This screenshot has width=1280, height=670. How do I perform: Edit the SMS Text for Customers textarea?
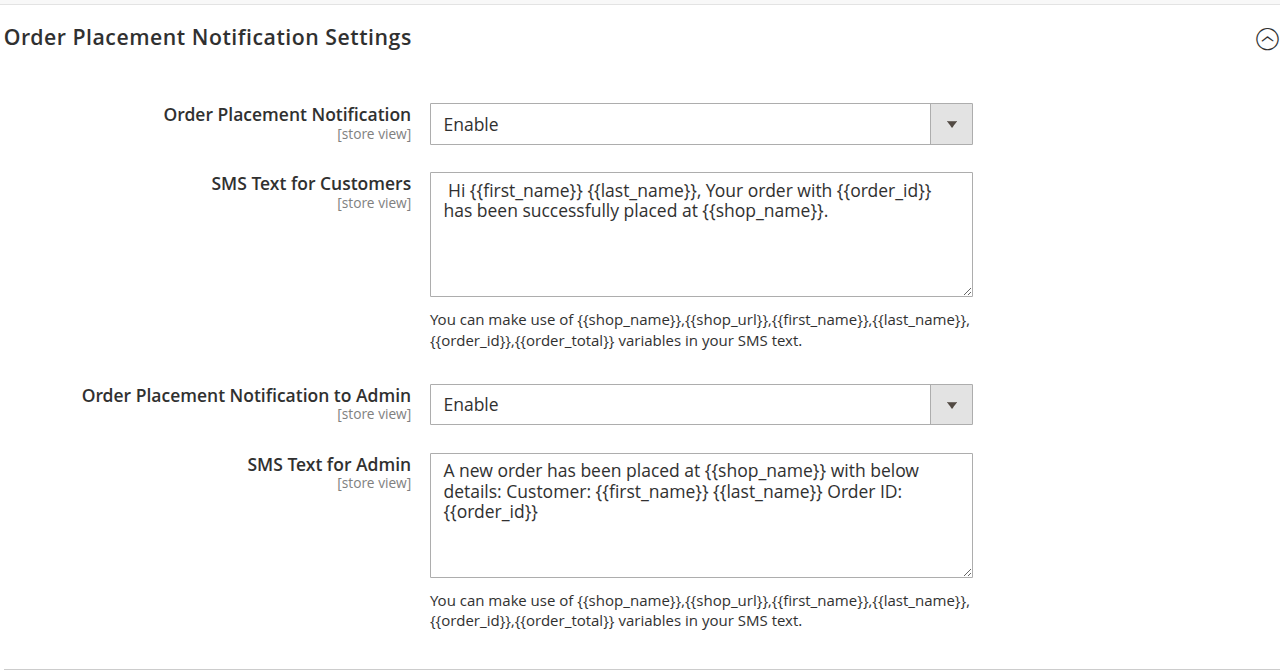(x=701, y=235)
